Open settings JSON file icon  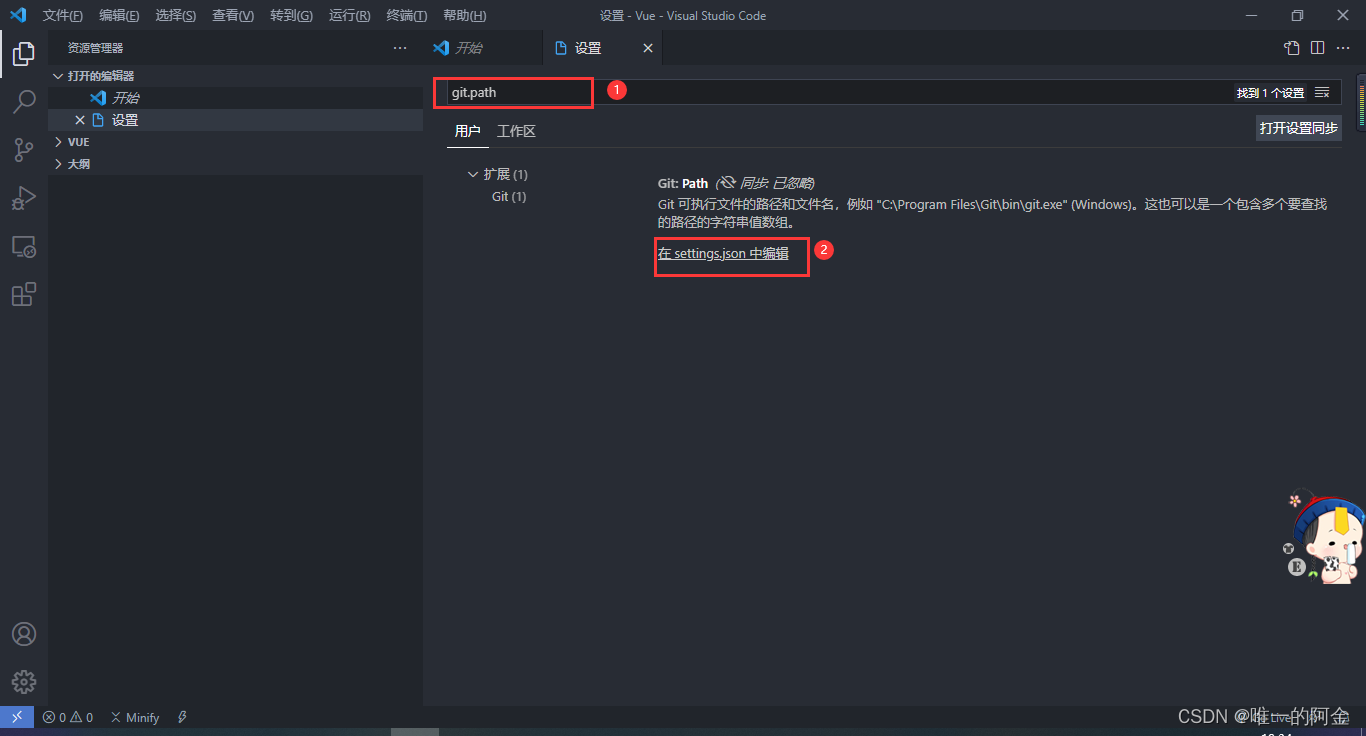click(1292, 48)
